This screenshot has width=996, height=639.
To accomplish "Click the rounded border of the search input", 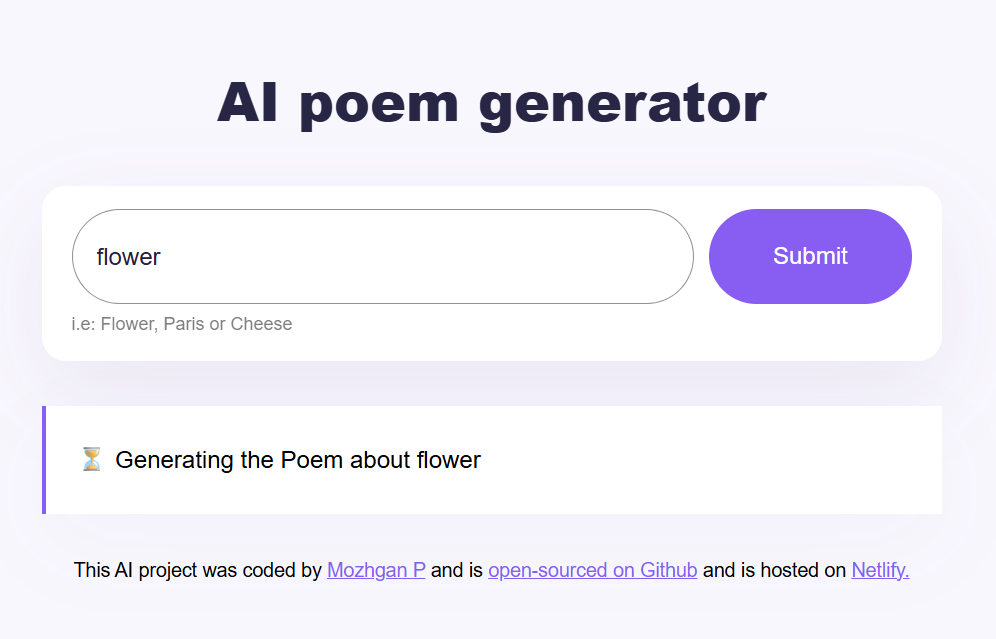I will (x=382, y=211).
